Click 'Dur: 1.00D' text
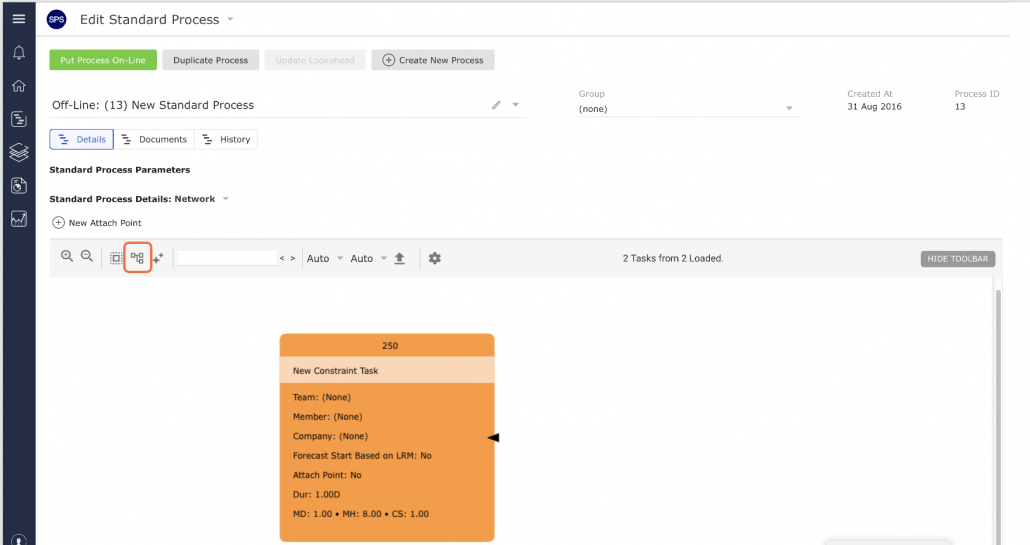Image resolution: width=1030 pixels, height=545 pixels. [x=317, y=494]
